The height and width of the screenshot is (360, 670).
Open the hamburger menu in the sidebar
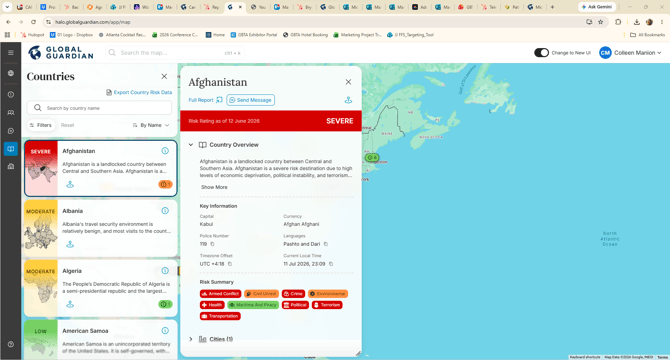pyautogui.click(x=11, y=53)
